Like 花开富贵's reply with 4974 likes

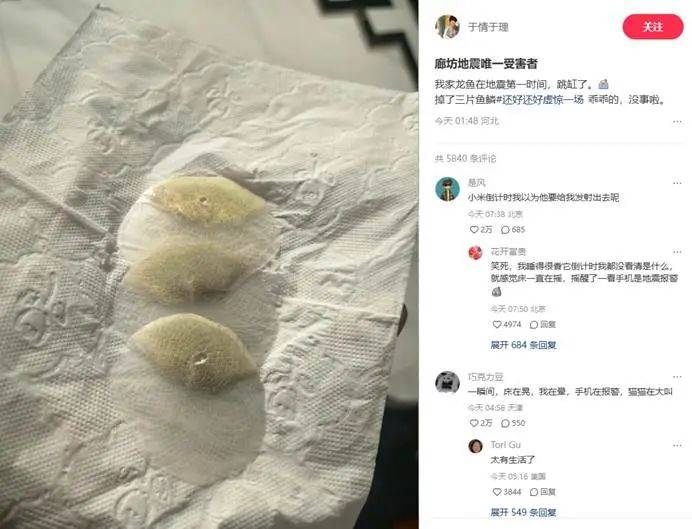507,324
